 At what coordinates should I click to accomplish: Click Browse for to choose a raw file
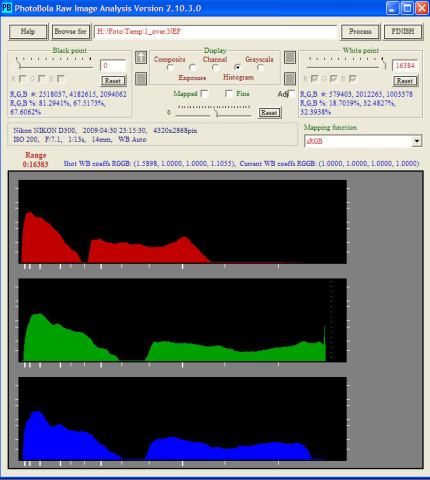pos(71,32)
